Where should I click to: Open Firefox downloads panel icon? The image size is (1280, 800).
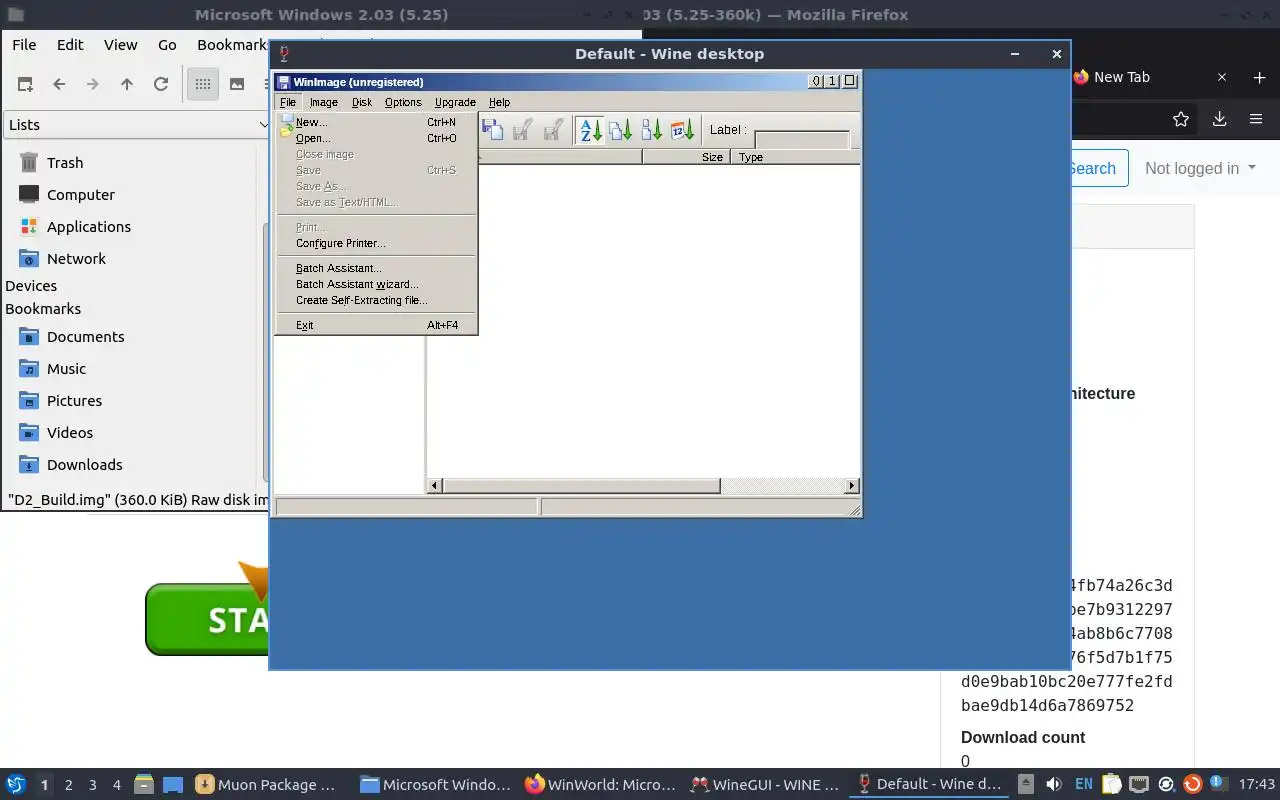[1219, 119]
